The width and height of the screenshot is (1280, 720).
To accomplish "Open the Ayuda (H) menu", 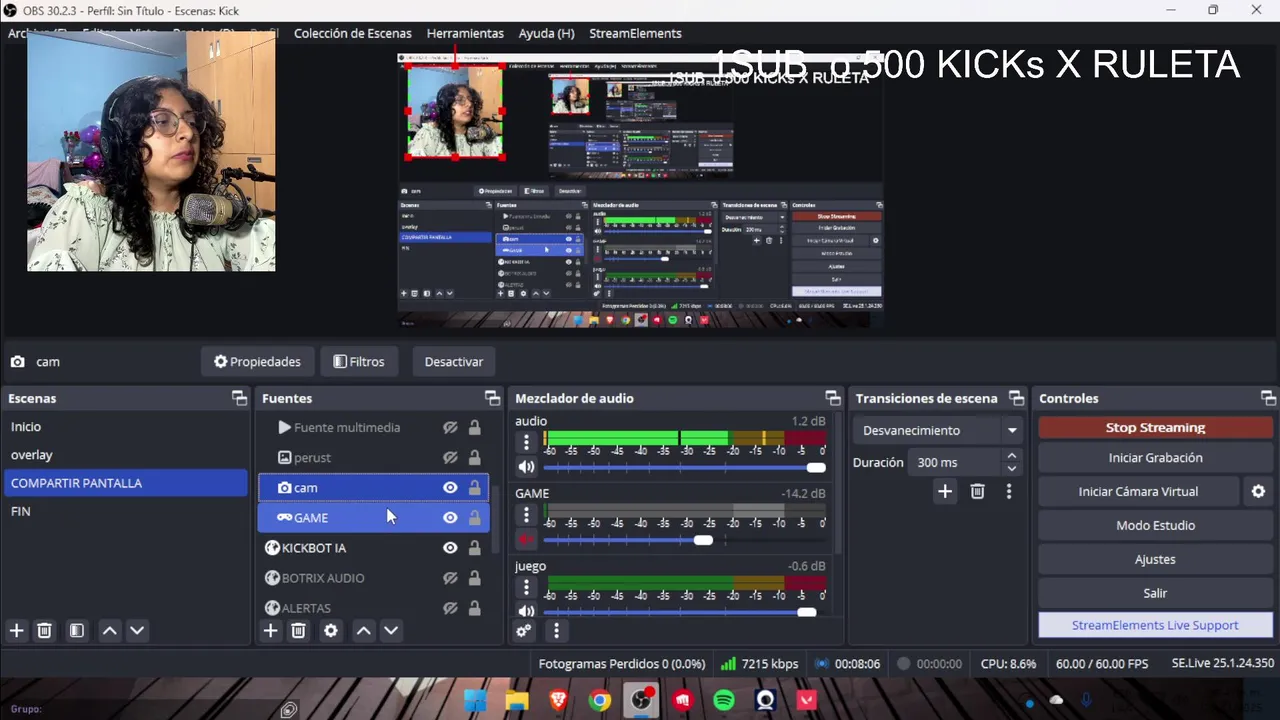I will [546, 33].
